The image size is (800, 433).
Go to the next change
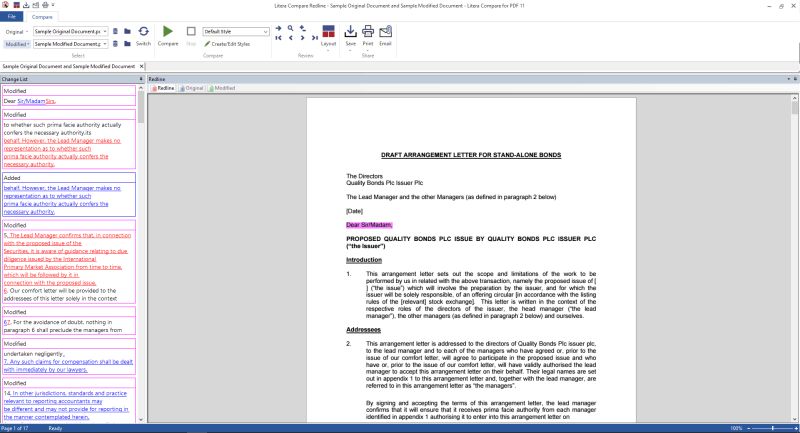[303, 38]
